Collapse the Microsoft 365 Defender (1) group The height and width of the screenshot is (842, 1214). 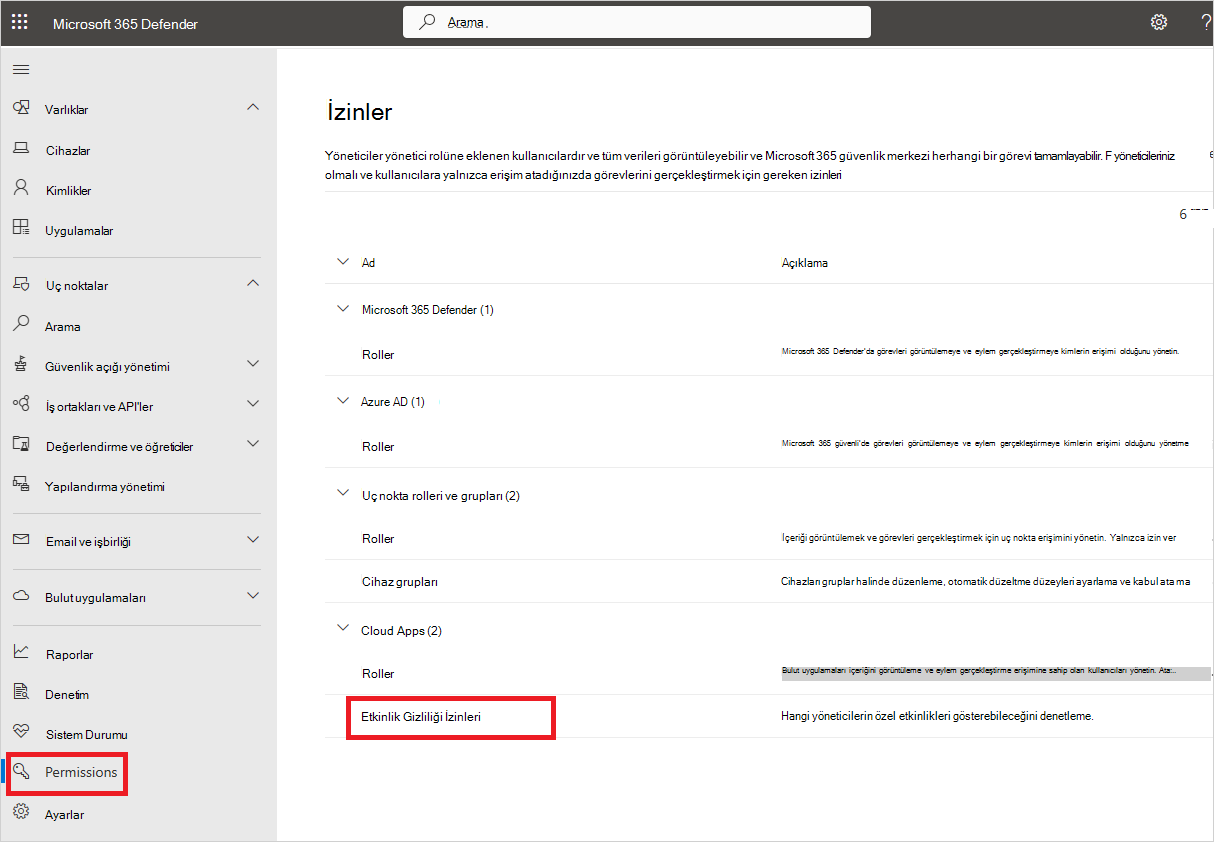pos(344,309)
